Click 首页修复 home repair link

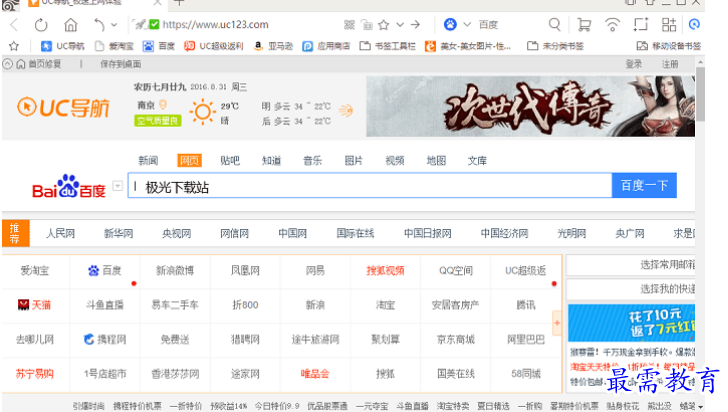[x=39, y=64]
